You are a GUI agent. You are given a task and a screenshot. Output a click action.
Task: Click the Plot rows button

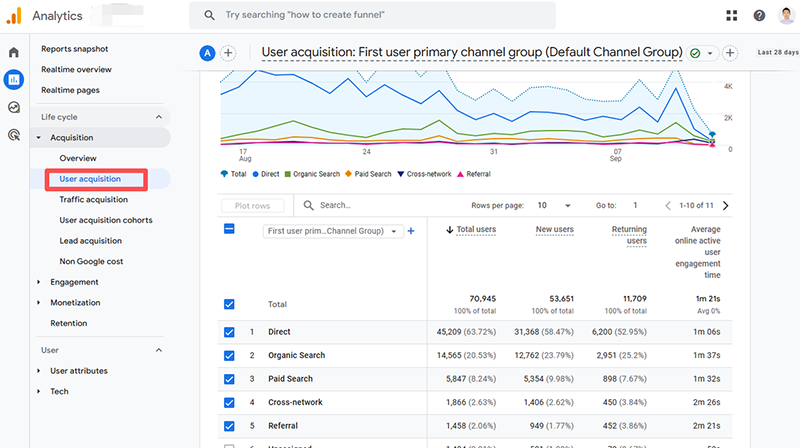252,205
